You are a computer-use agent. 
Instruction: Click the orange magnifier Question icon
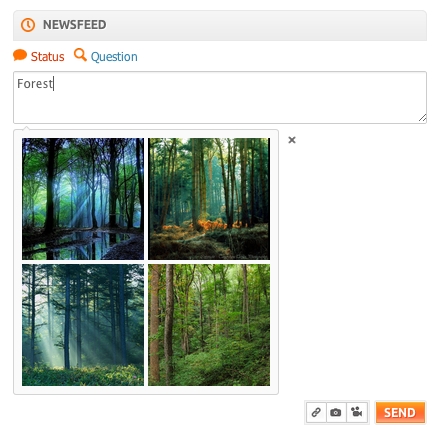click(x=80, y=55)
